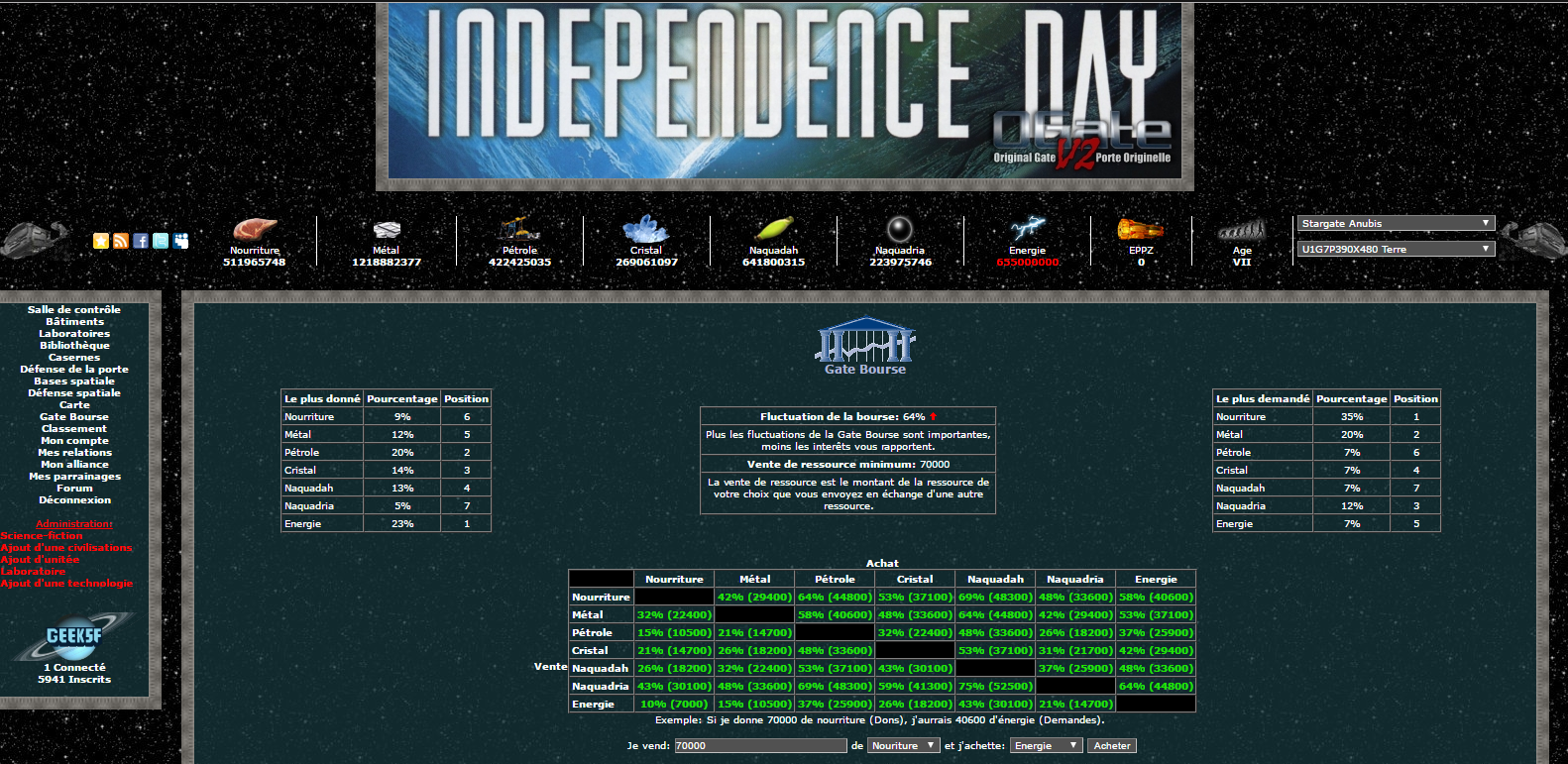Click Fluctuation de la bourse: 64% text
Viewport: 1568px width, 764px height.
842,416
